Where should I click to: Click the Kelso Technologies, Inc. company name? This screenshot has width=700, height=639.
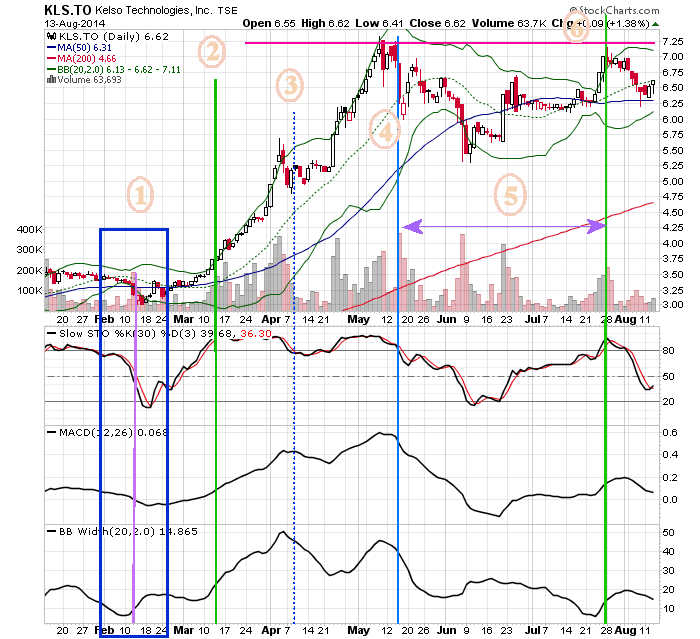coord(154,10)
